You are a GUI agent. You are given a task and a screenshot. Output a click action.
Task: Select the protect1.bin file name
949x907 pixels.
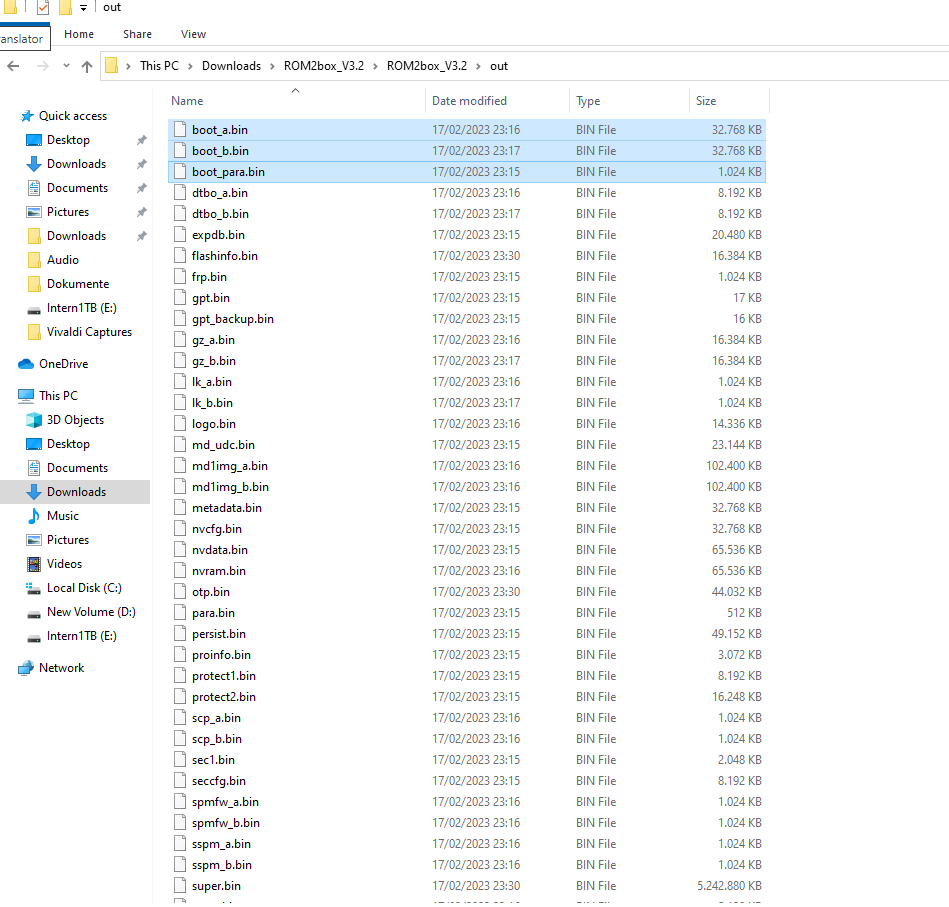click(x=224, y=675)
